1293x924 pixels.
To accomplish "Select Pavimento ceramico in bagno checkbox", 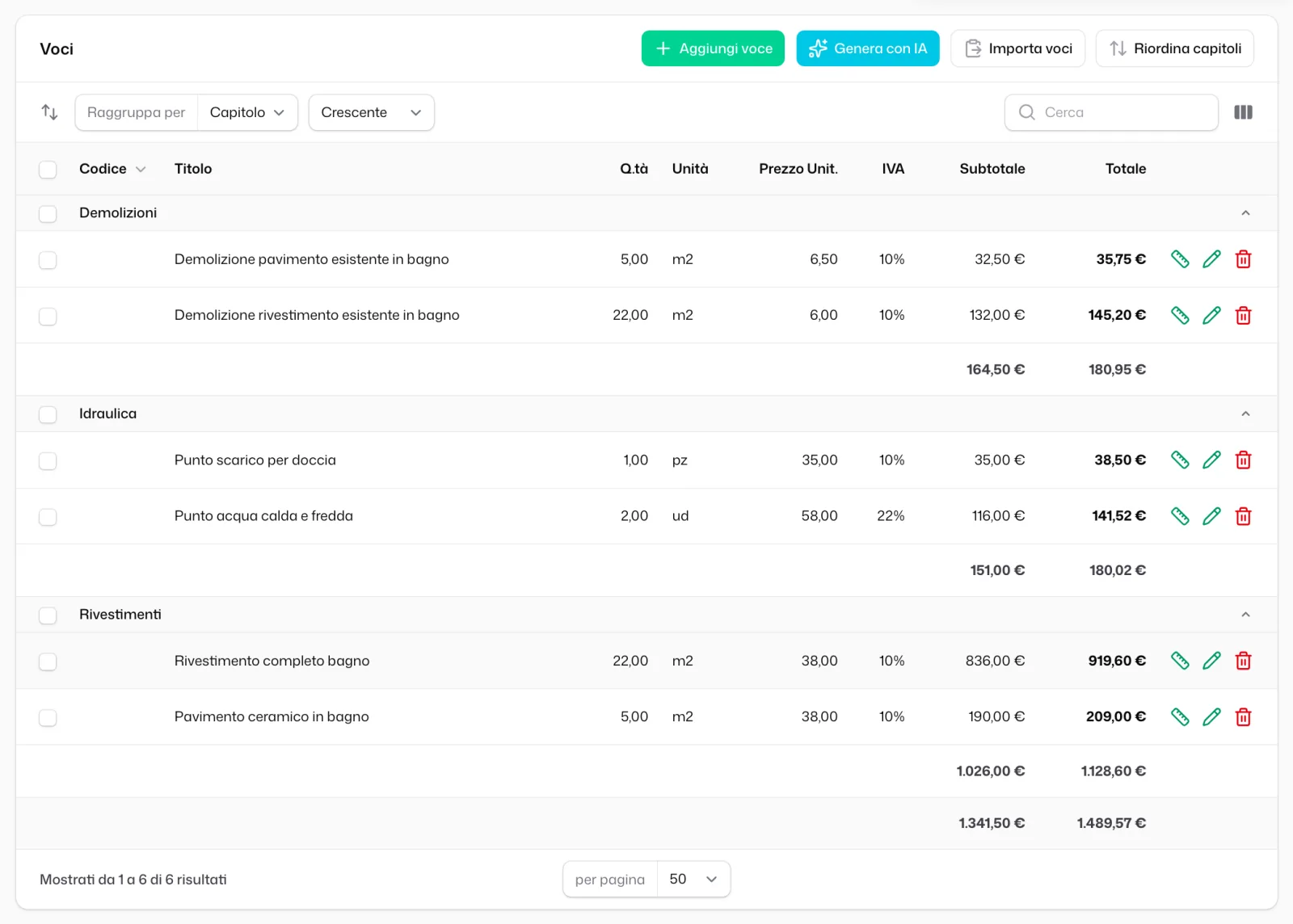I will click(48, 717).
